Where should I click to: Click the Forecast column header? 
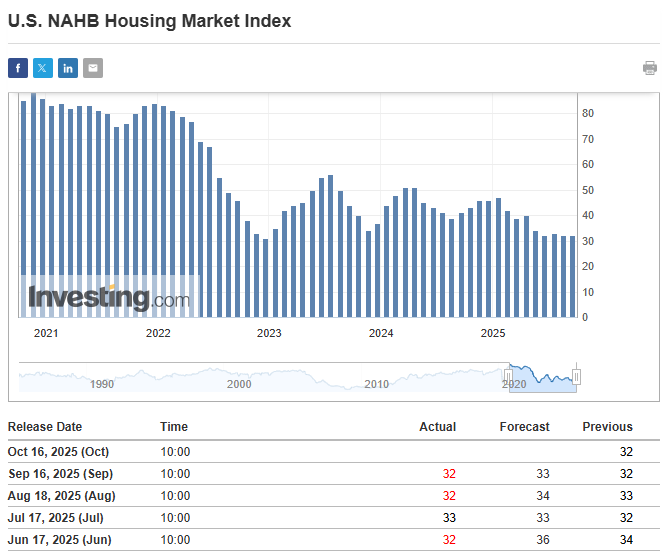pyautogui.click(x=524, y=427)
